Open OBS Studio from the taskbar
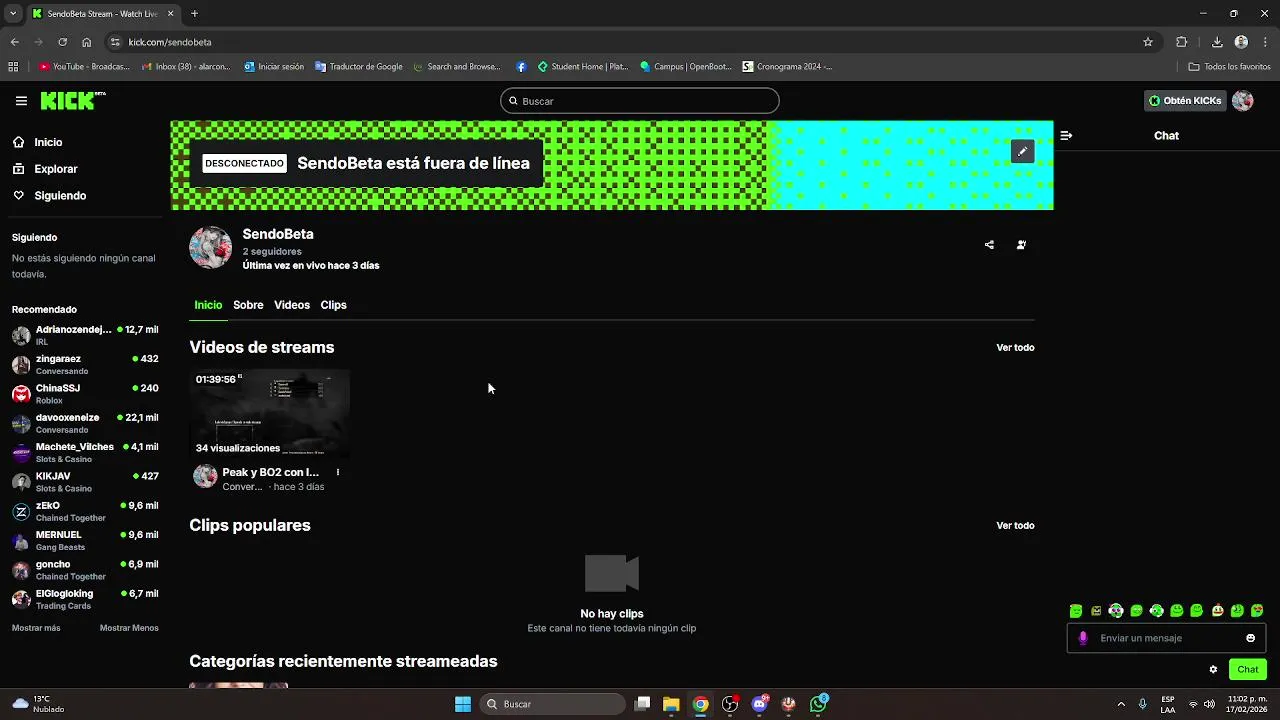Image resolution: width=1280 pixels, height=720 pixels. tap(730, 704)
